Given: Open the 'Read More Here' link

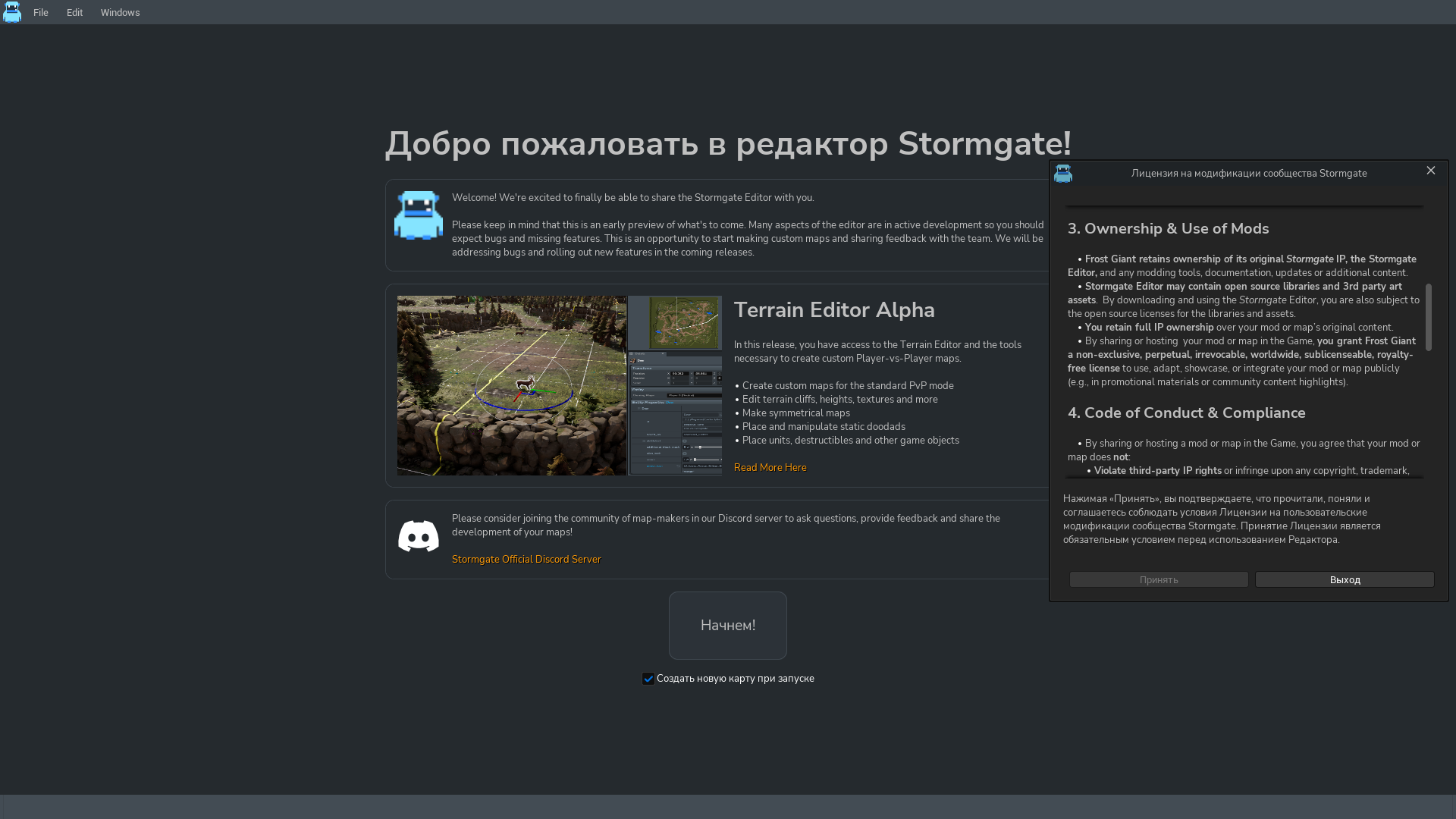Looking at the screenshot, I should pos(770,468).
